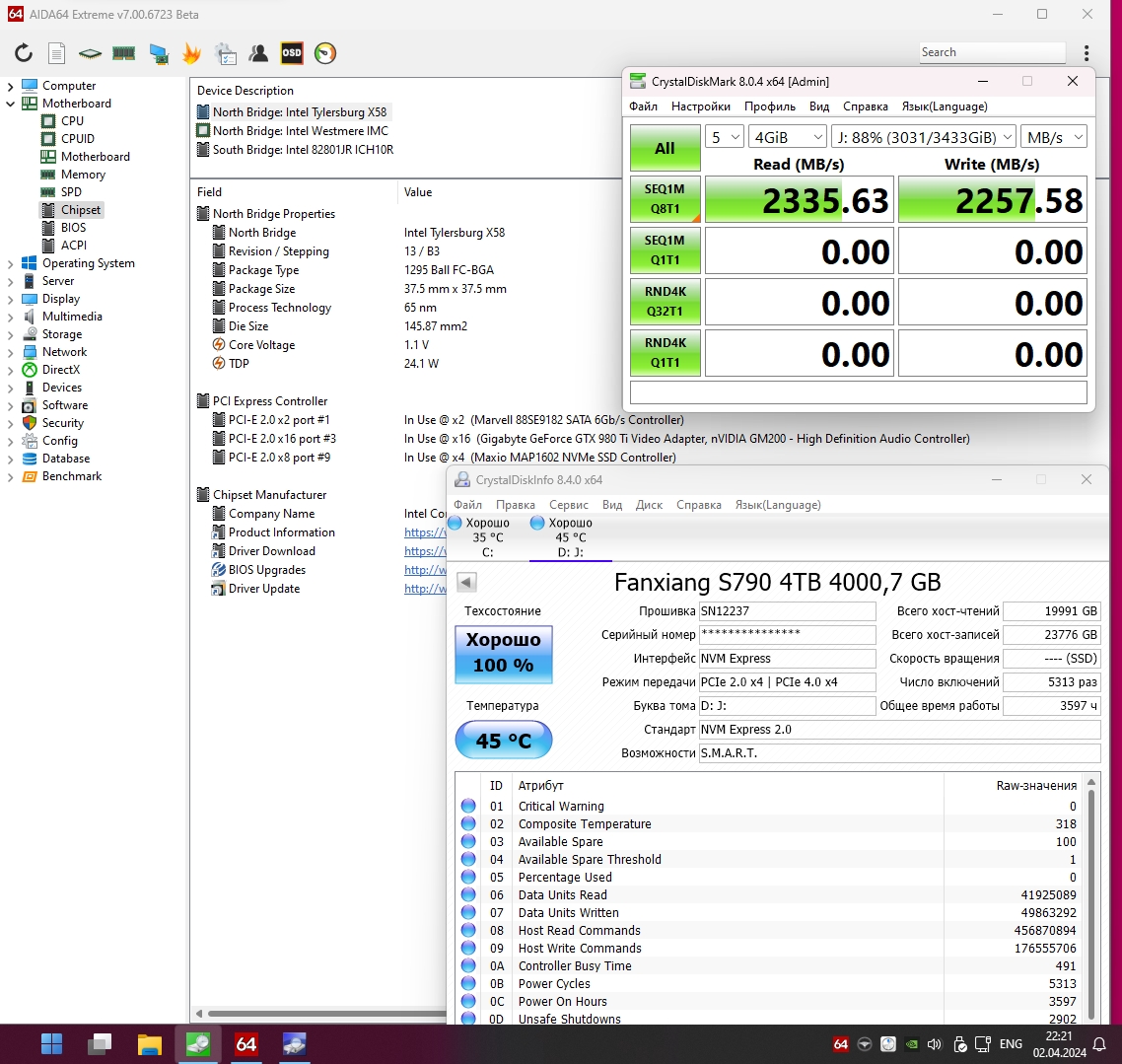
Task: Collapse the Motherboard tree node
Action: point(11,104)
